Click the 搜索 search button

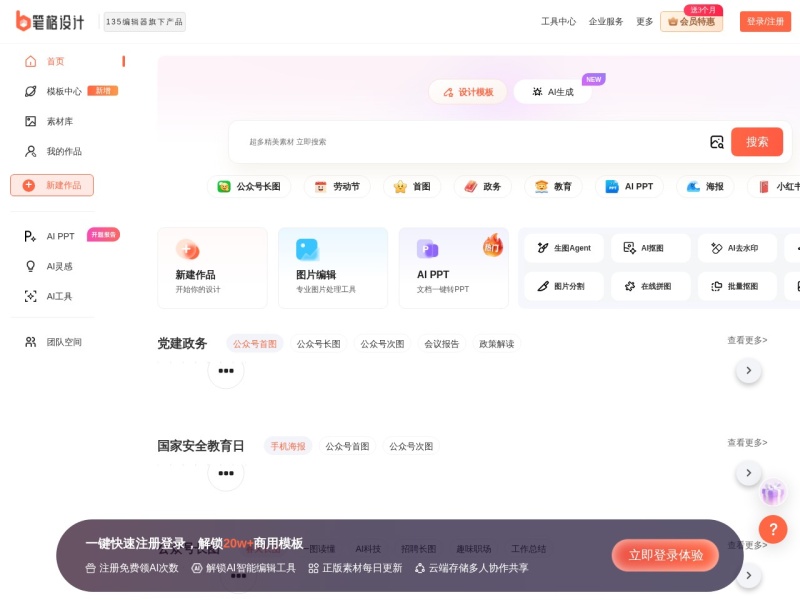point(757,141)
